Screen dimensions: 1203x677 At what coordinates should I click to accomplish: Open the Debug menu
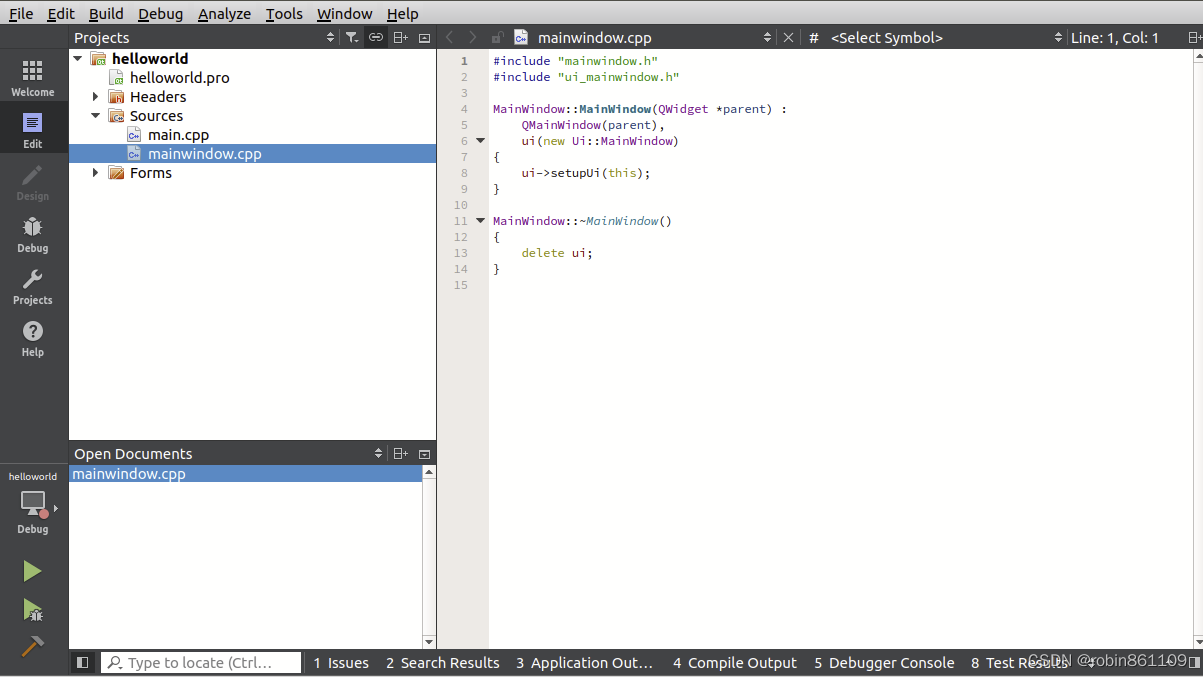coord(161,13)
